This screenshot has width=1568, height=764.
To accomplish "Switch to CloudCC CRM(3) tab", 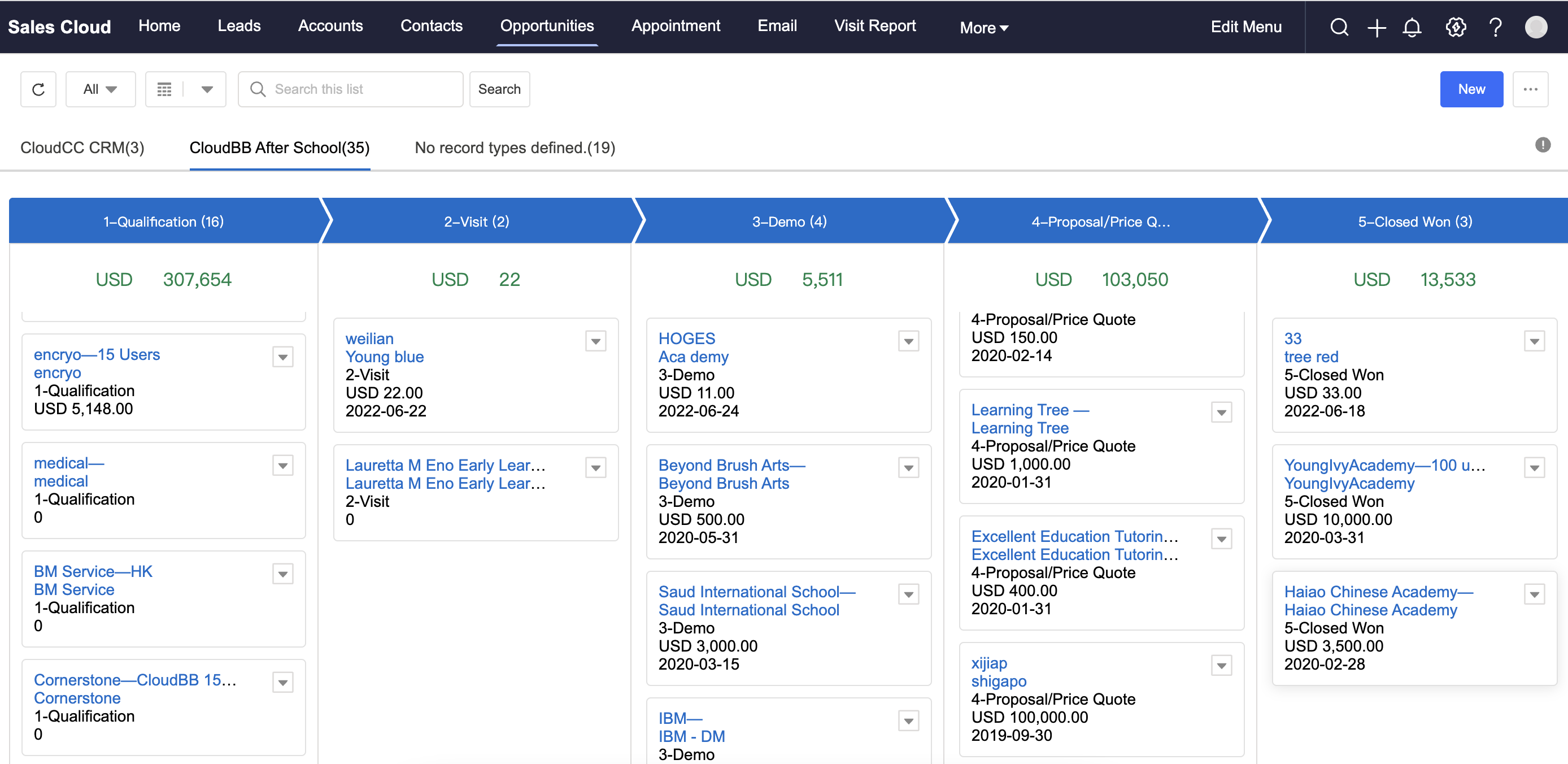I will (82, 148).
